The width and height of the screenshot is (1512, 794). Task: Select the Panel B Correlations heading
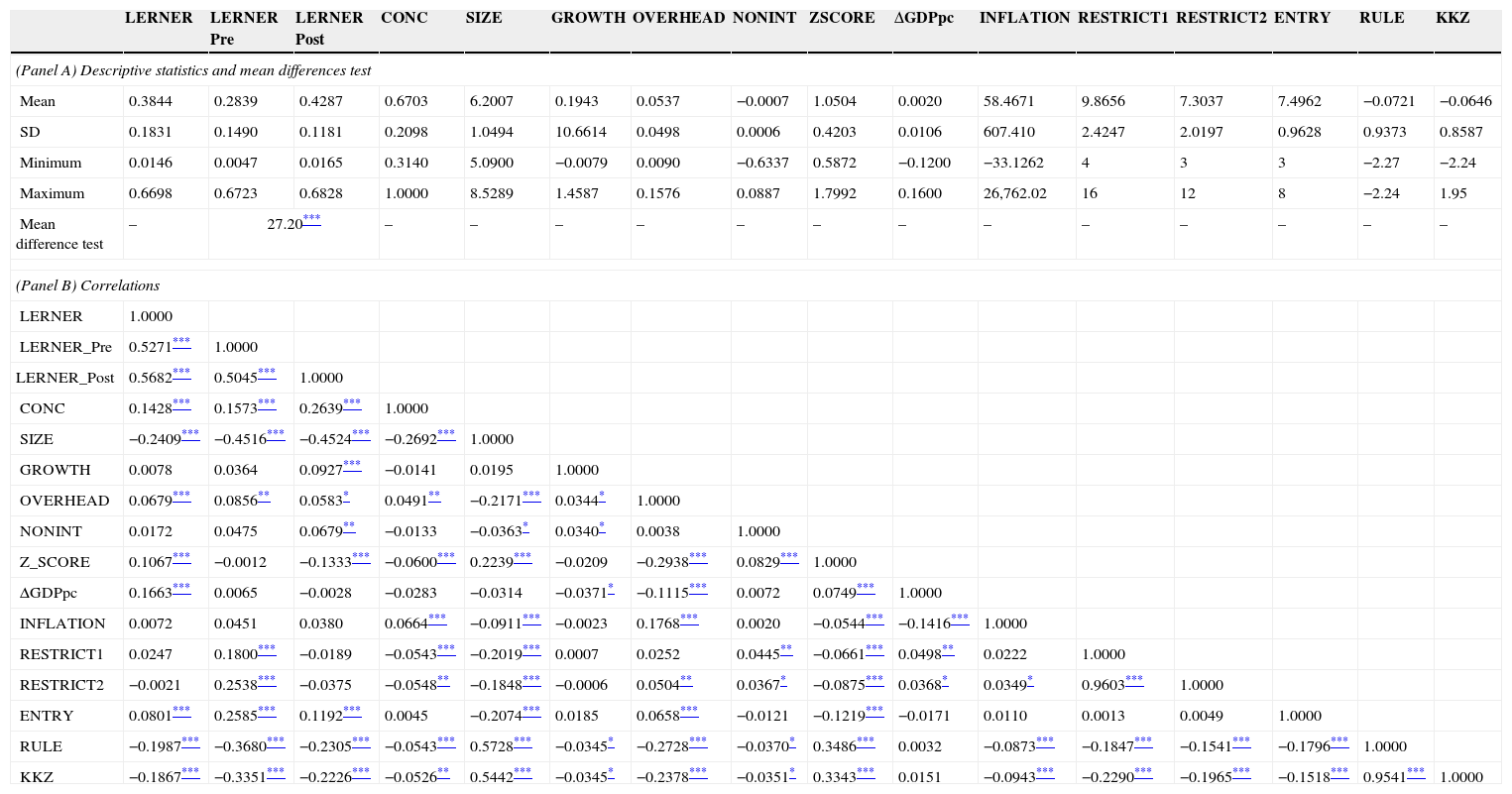click(87, 285)
